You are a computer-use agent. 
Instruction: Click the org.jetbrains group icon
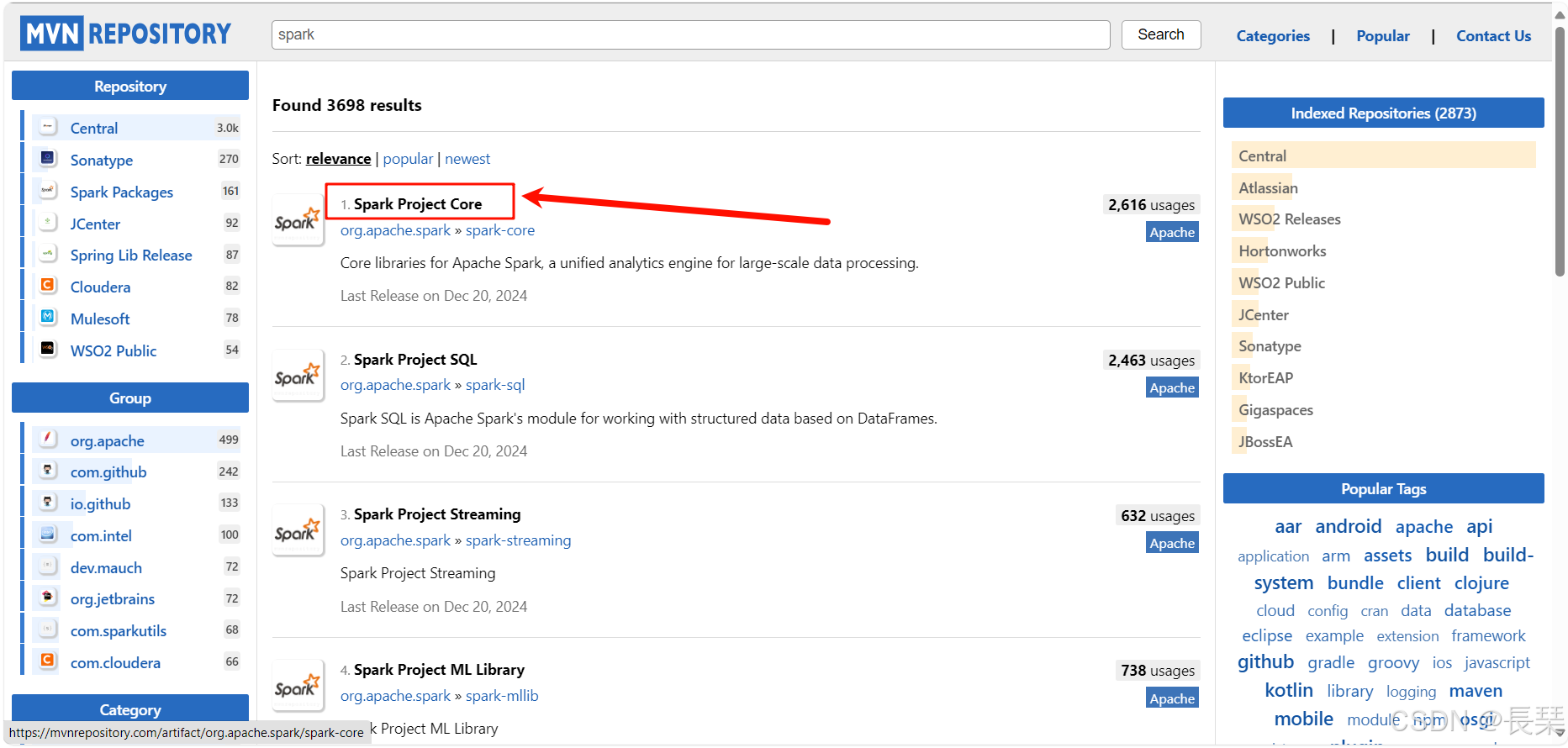tap(48, 598)
